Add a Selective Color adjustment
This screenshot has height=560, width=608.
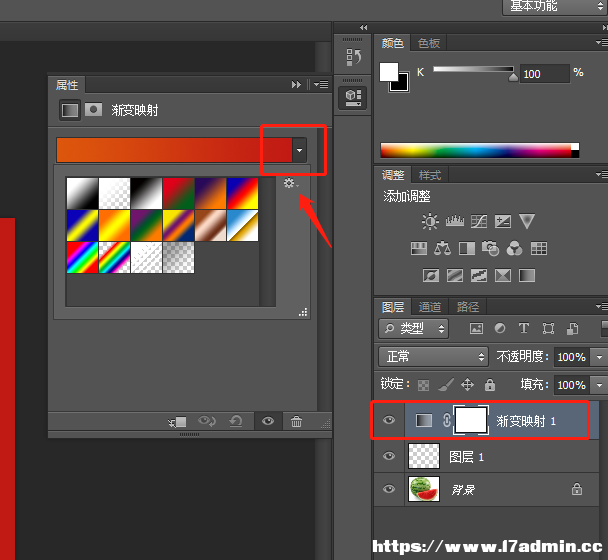point(503,276)
